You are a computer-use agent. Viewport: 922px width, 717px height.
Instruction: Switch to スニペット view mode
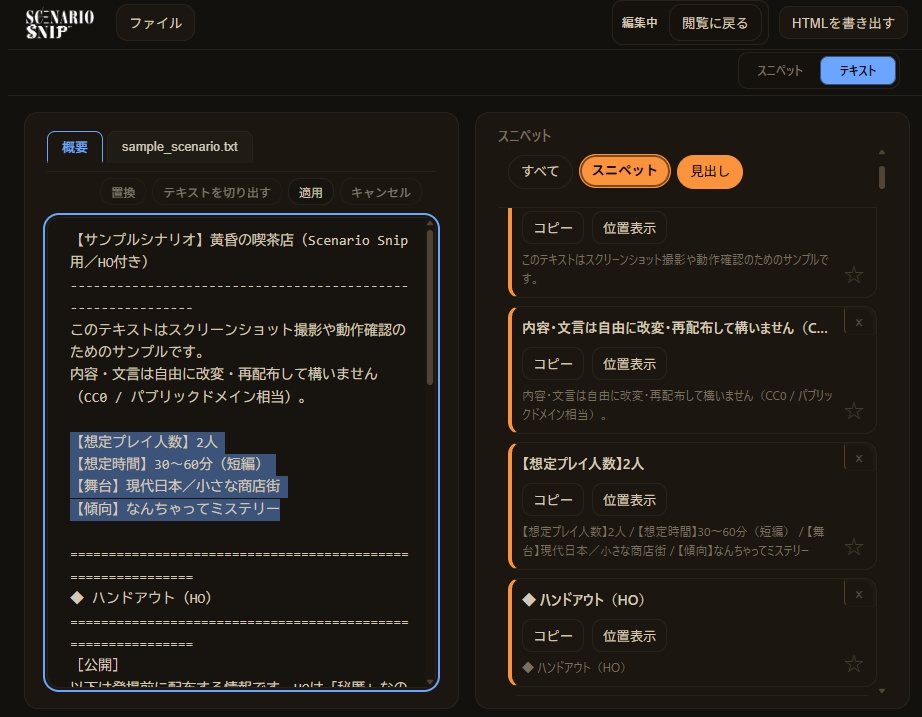click(x=779, y=71)
